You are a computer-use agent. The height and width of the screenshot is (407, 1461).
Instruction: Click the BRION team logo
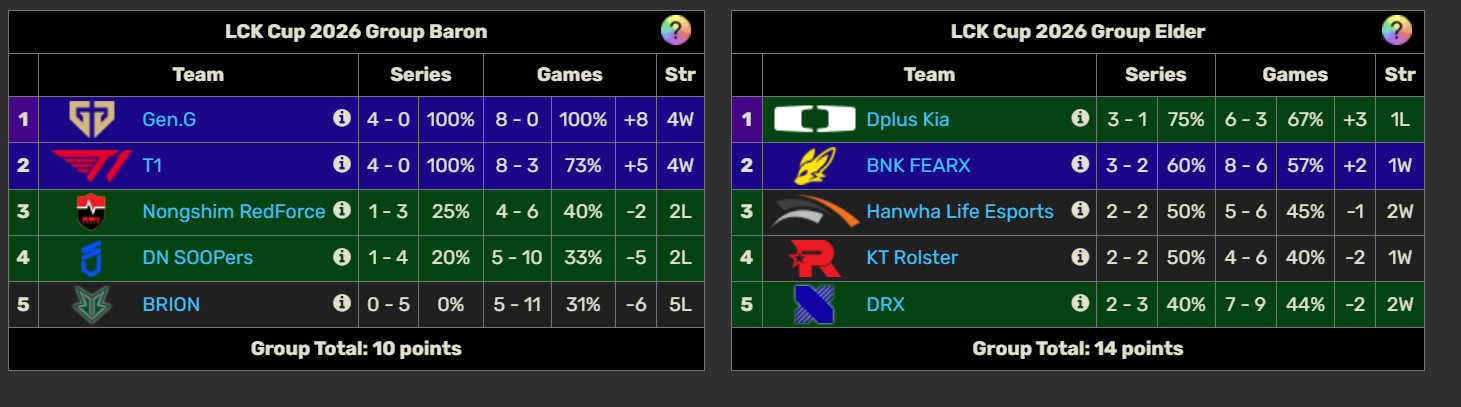click(92, 303)
